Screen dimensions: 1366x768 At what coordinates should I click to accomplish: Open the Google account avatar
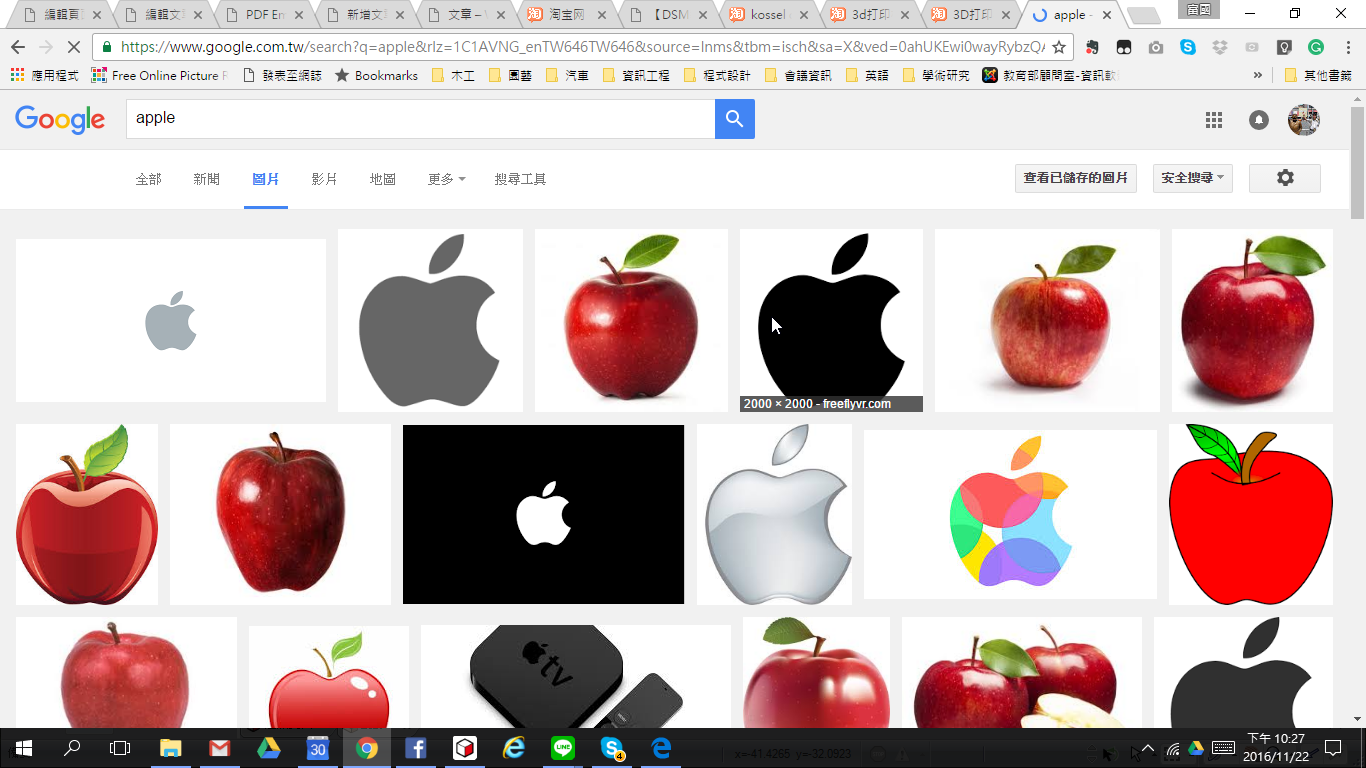(x=1304, y=120)
